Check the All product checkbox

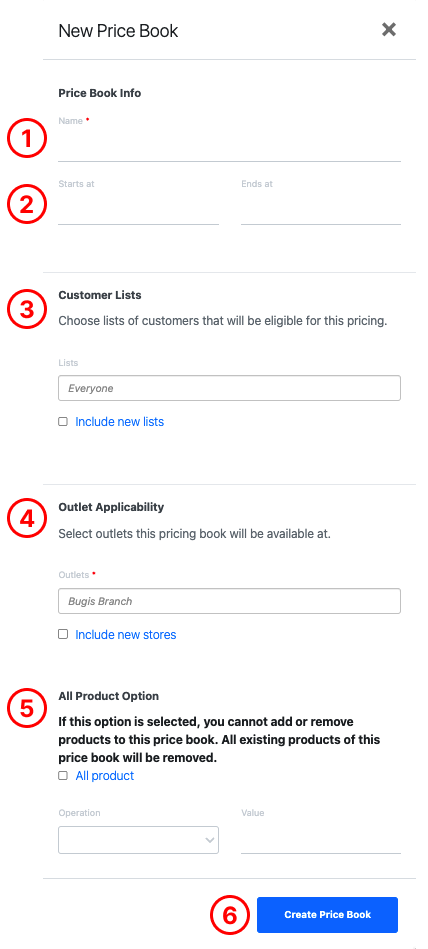click(63, 775)
